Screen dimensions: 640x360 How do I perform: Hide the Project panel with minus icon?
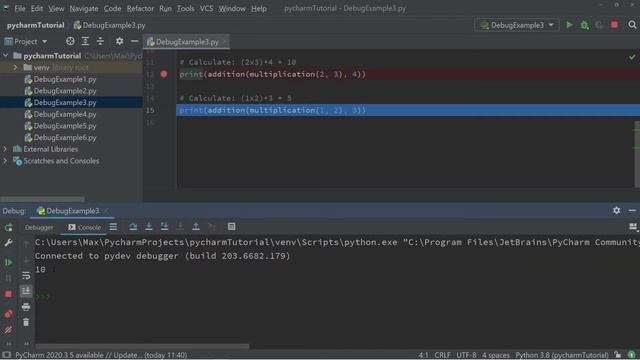[134, 41]
